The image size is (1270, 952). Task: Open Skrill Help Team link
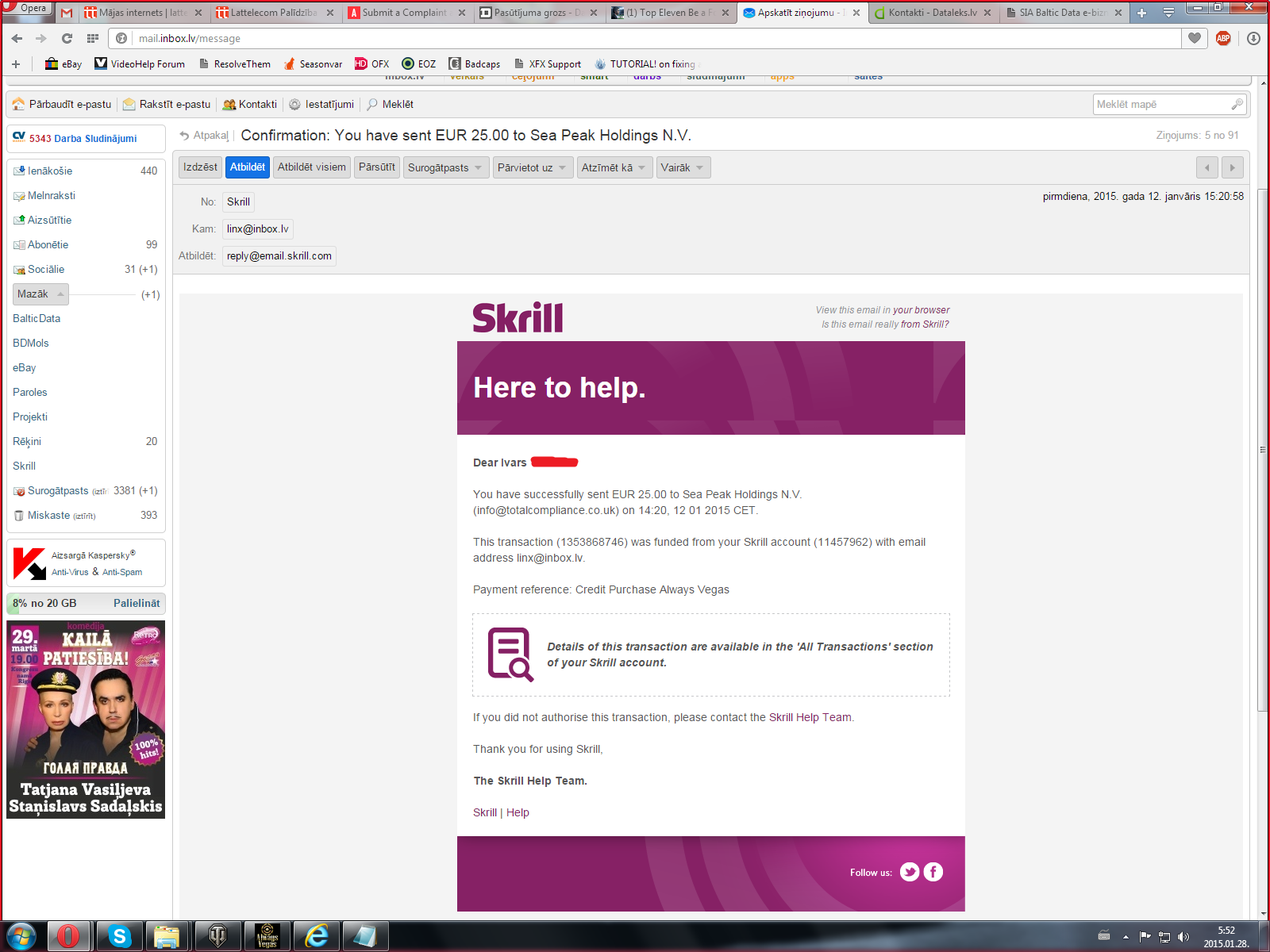[x=810, y=717]
